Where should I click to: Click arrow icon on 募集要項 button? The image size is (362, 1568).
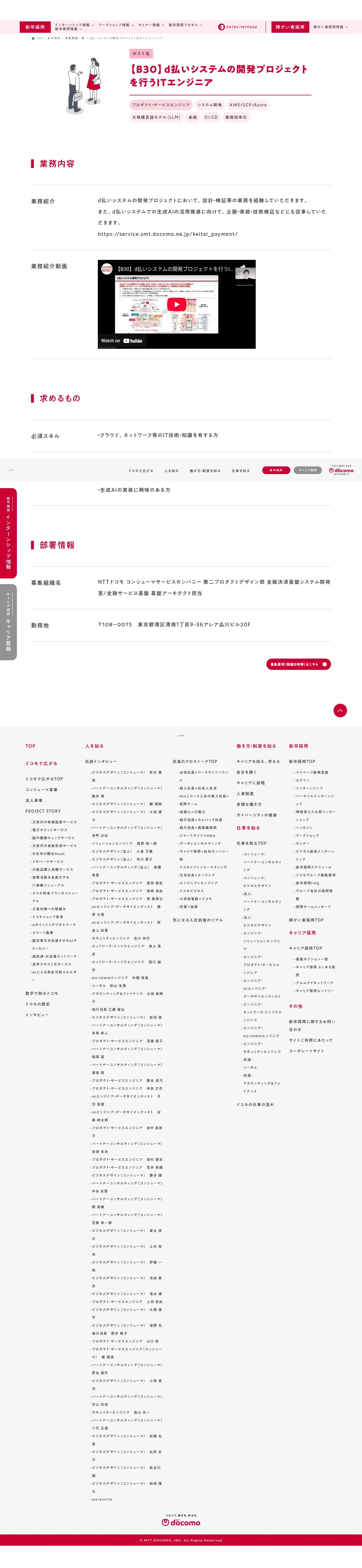[324, 664]
